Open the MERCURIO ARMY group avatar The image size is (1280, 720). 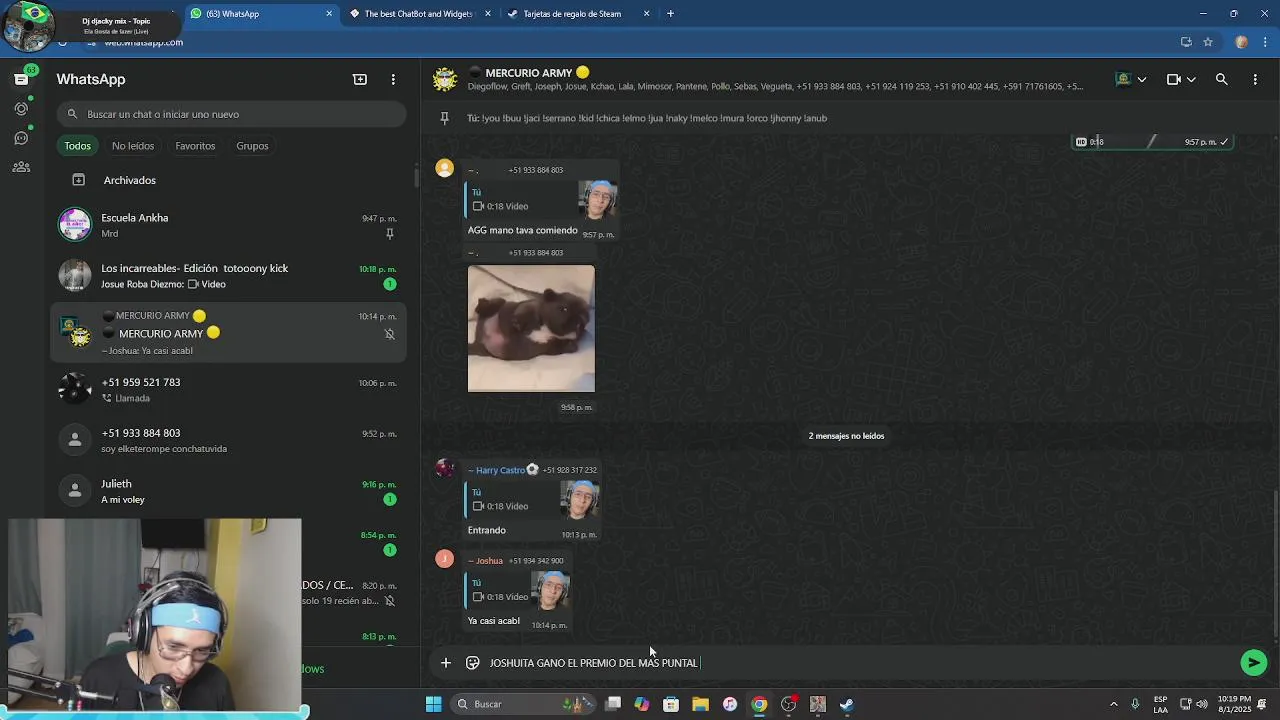tap(445, 79)
